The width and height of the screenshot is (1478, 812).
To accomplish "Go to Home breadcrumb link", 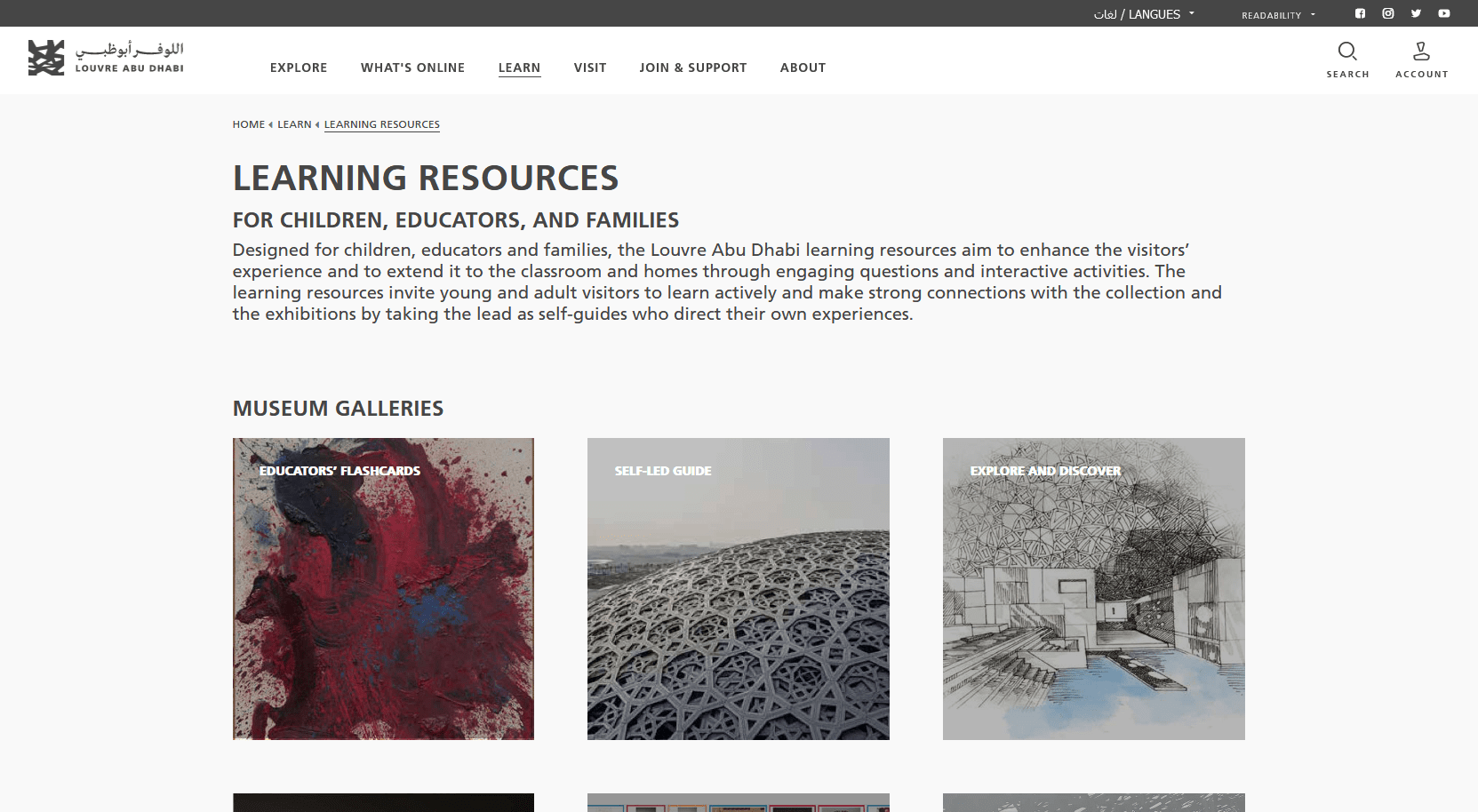I will (249, 124).
